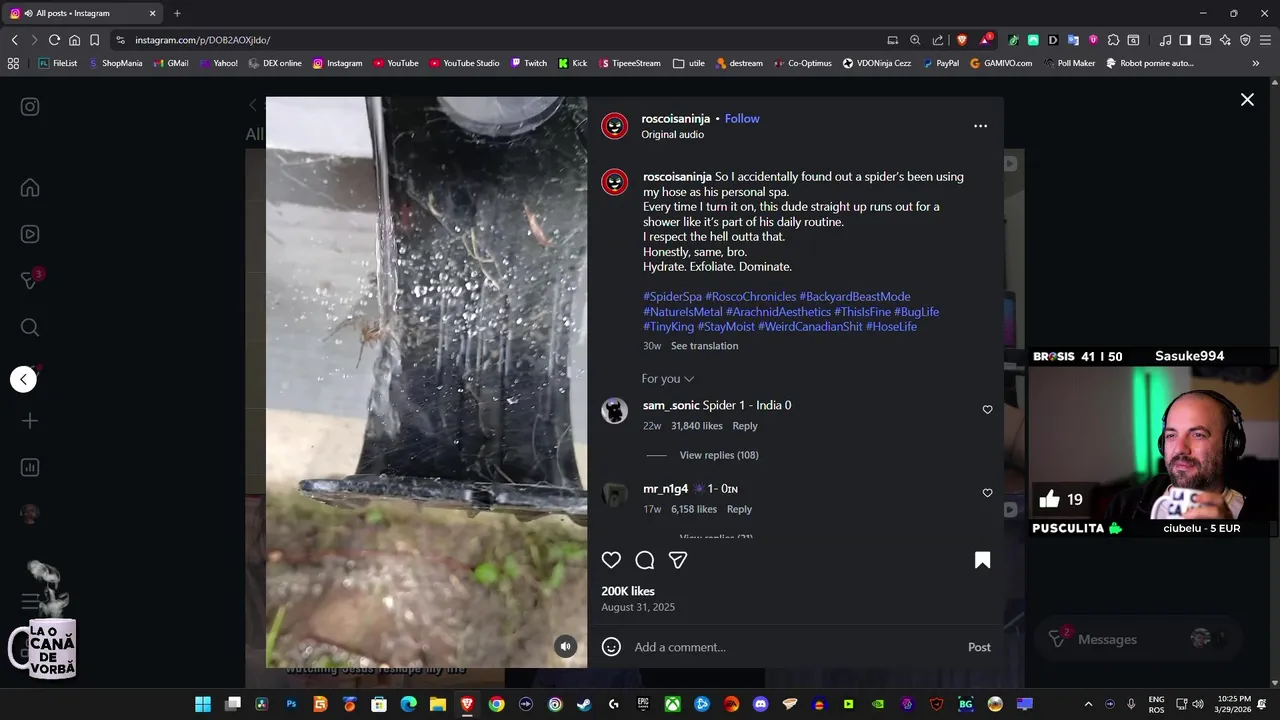Open zoom magnifier in address bar
The width and height of the screenshot is (1280, 720).
[x=915, y=40]
